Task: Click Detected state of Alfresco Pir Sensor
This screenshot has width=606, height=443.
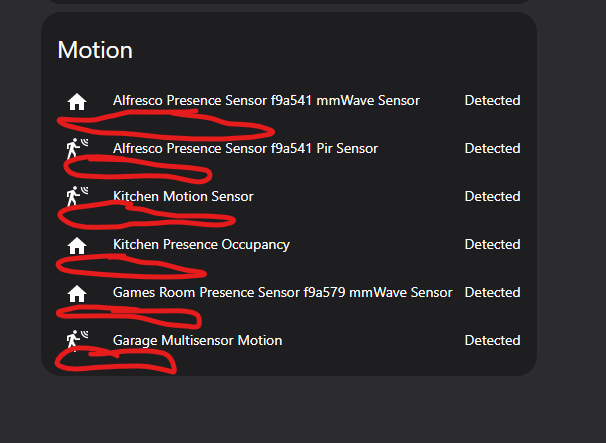Action: coord(492,148)
